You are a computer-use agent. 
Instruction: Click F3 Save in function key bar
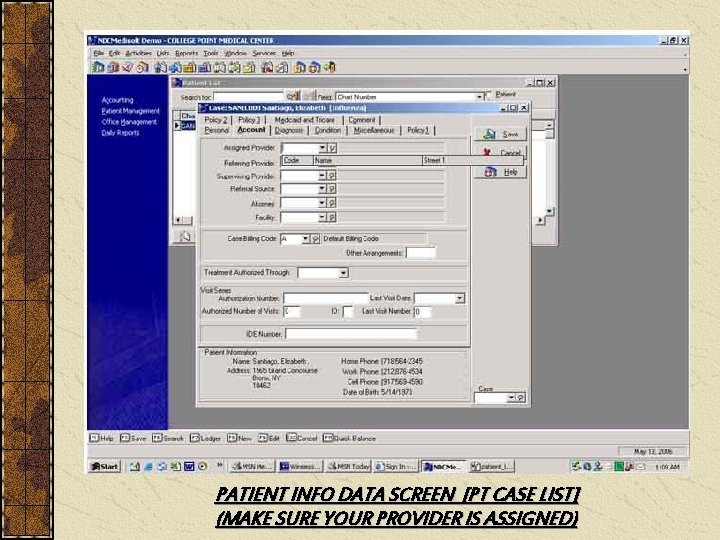[133, 438]
